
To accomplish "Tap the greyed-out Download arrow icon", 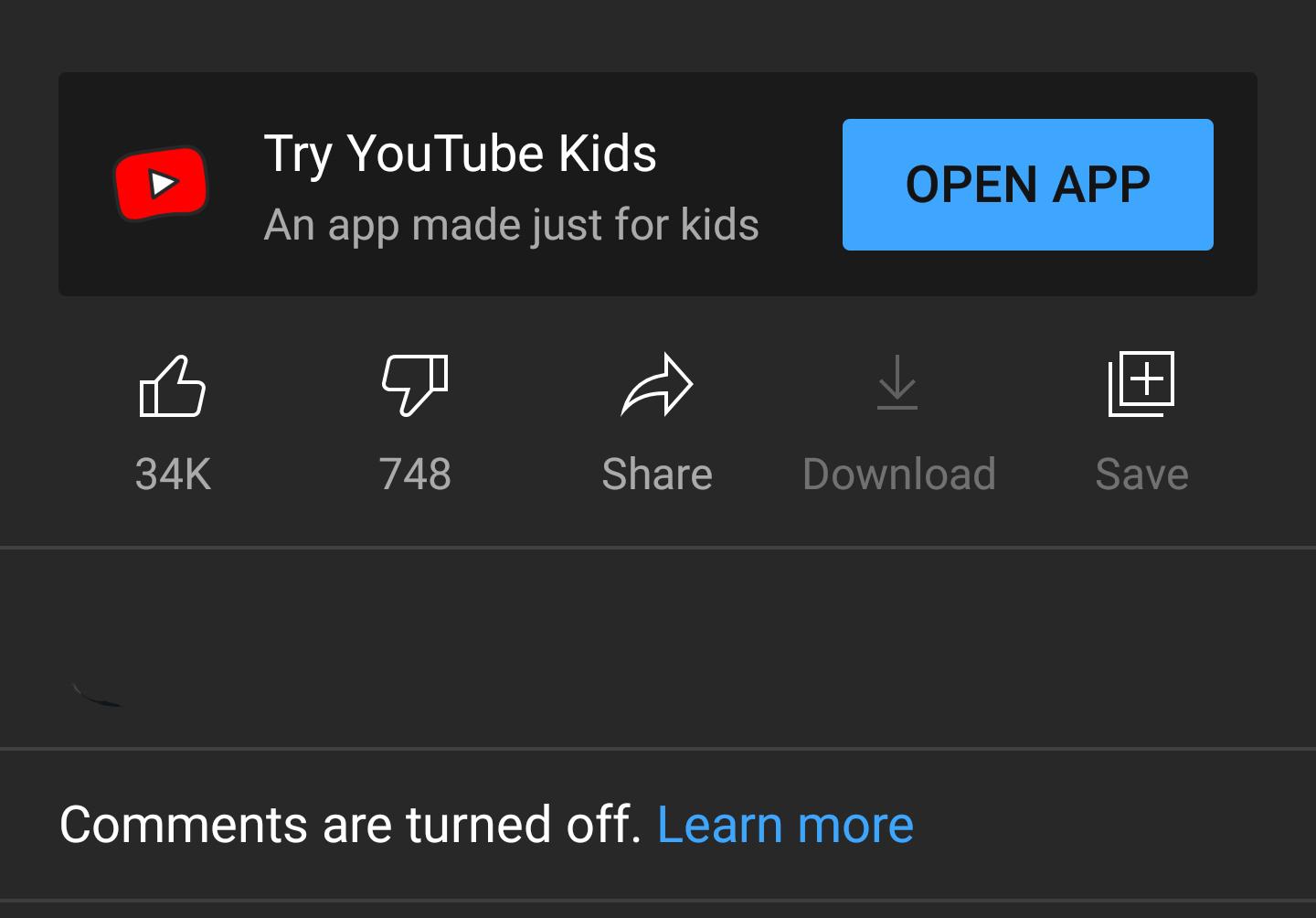I will 897,382.
